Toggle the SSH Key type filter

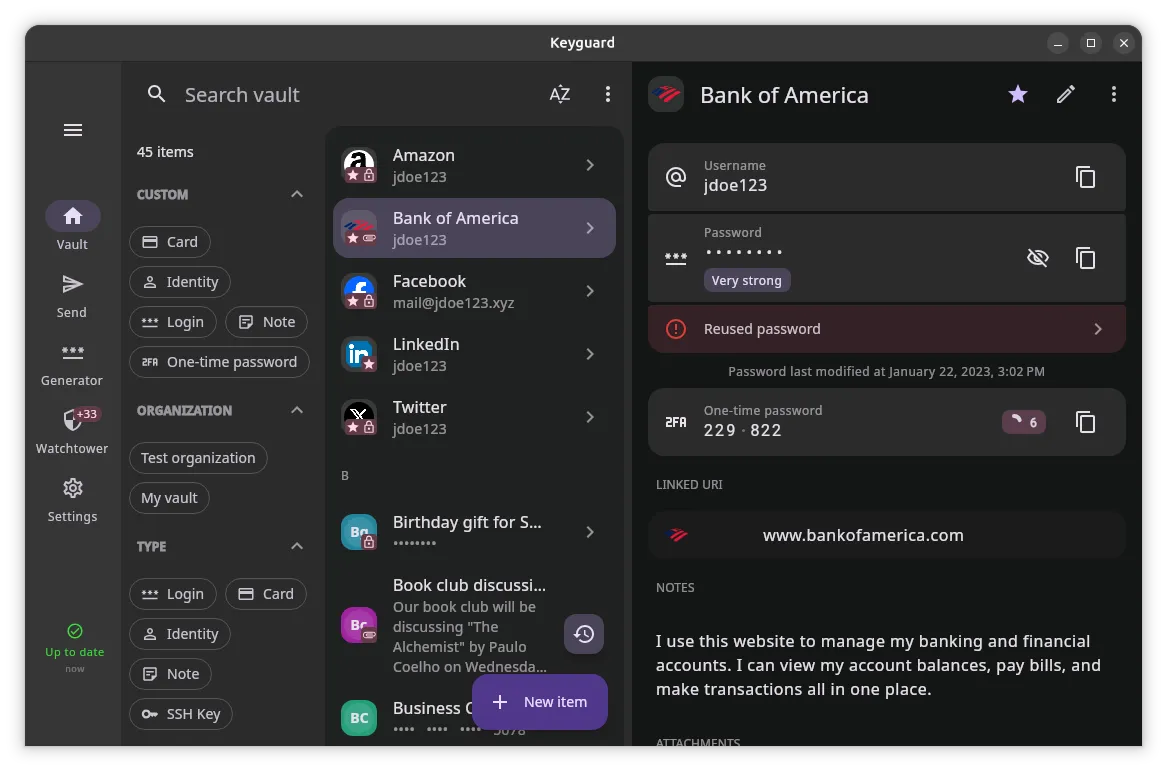[181, 714]
